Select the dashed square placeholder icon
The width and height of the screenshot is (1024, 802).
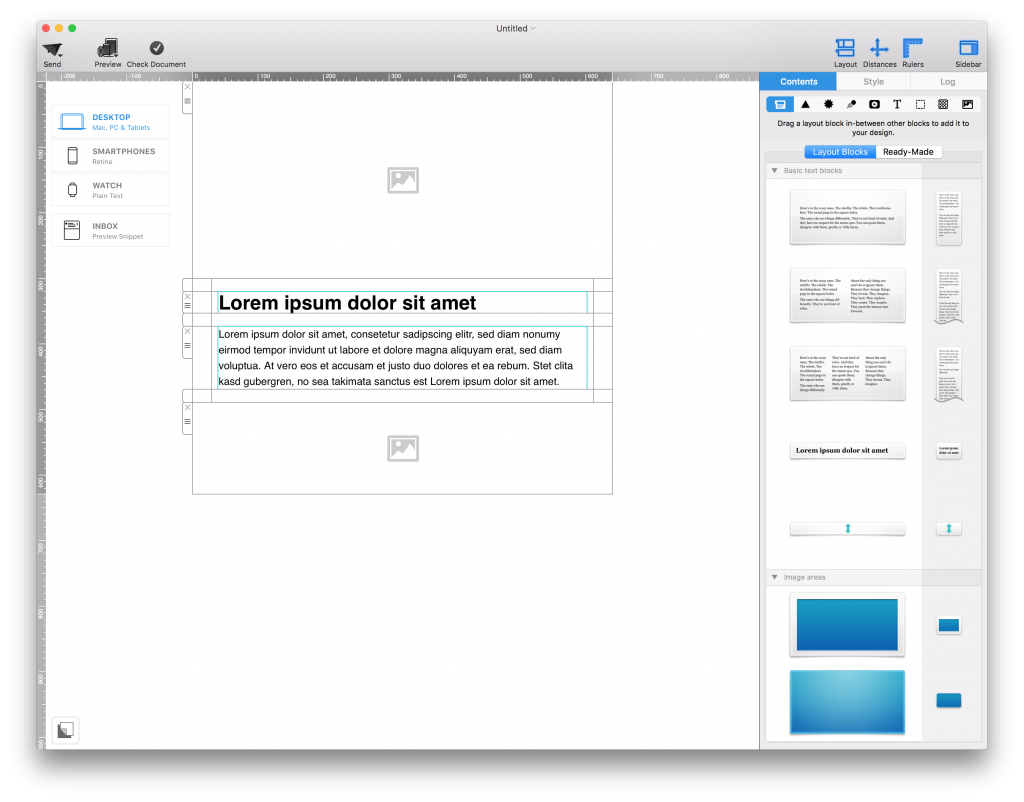point(920,104)
